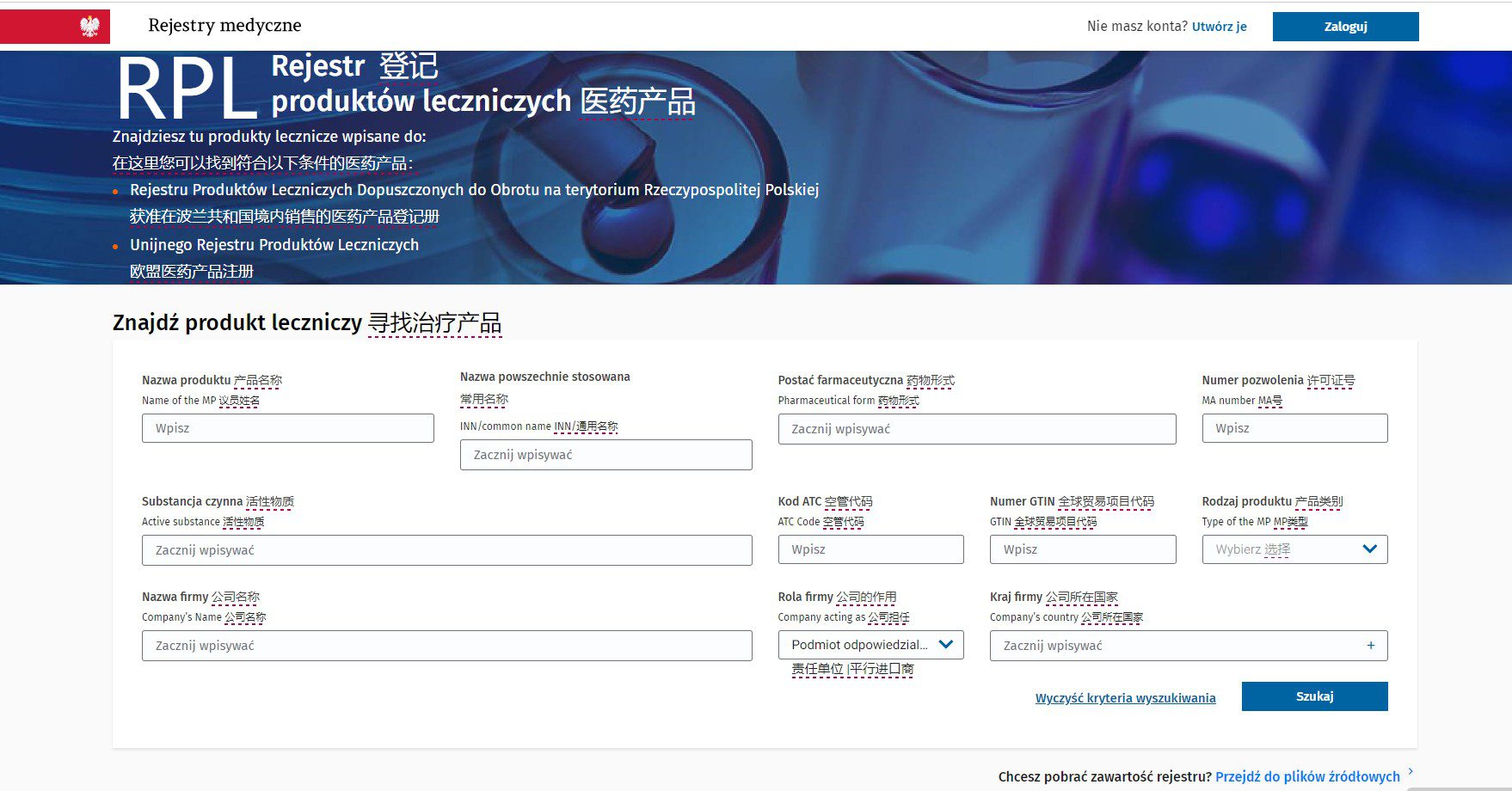The image size is (1512, 791).
Task: Focus the Nazwa produktu input field
Action: (287, 428)
